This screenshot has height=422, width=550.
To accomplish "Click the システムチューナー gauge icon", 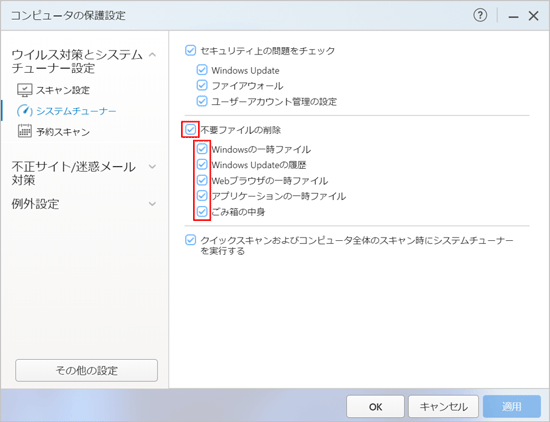I will pyautogui.click(x=25, y=111).
